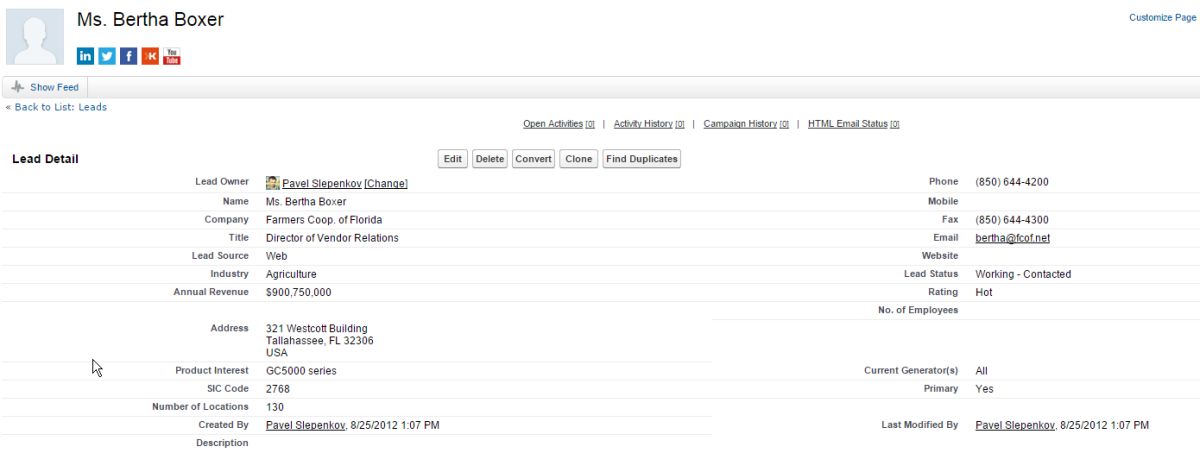Select Current Generator(s) value All
1200x453 pixels.
point(981,371)
